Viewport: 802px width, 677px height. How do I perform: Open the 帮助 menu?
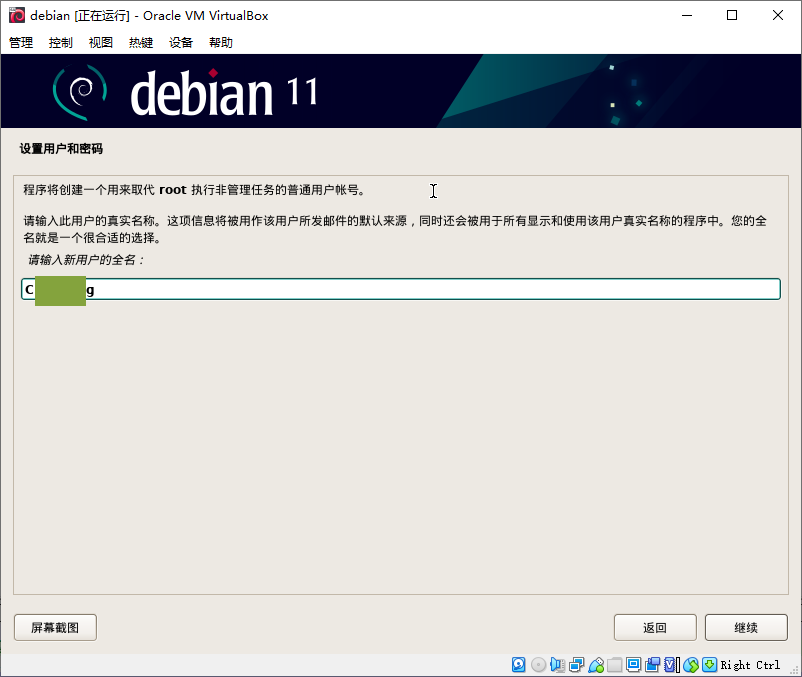(221, 42)
